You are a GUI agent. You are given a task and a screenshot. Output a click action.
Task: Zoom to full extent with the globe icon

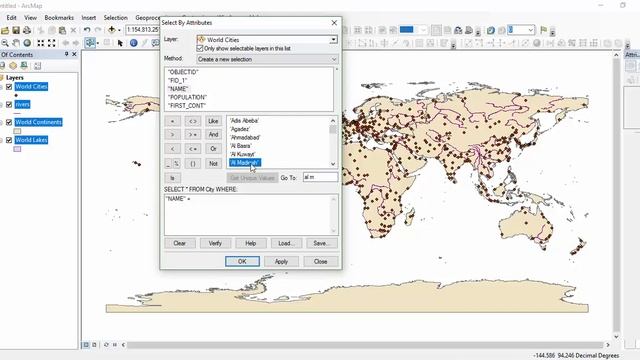[x=27, y=43]
